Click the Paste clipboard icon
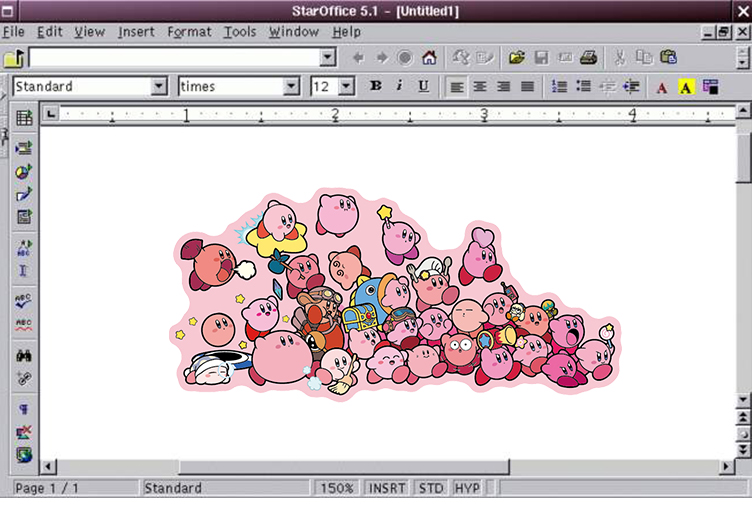This screenshot has height=520, width=752. [668, 58]
